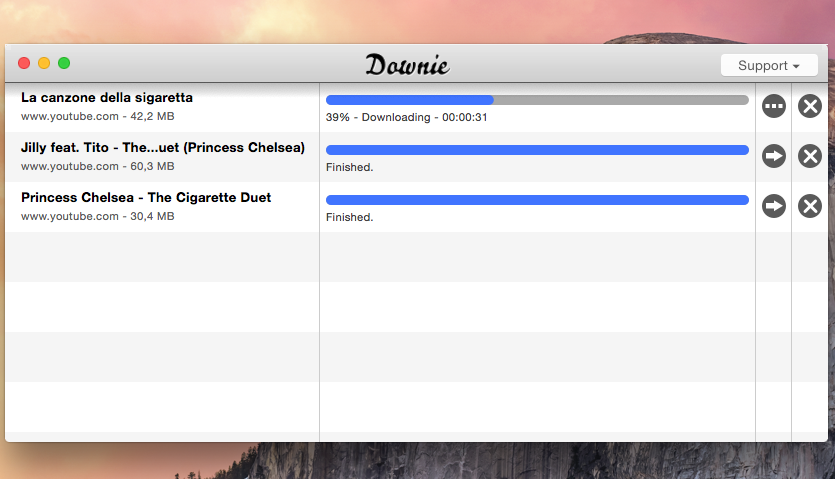Image resolution: width=835 pixels, height=479 pixels.
Task: Zoom Downie with the green button
Action: pos(64,63)
